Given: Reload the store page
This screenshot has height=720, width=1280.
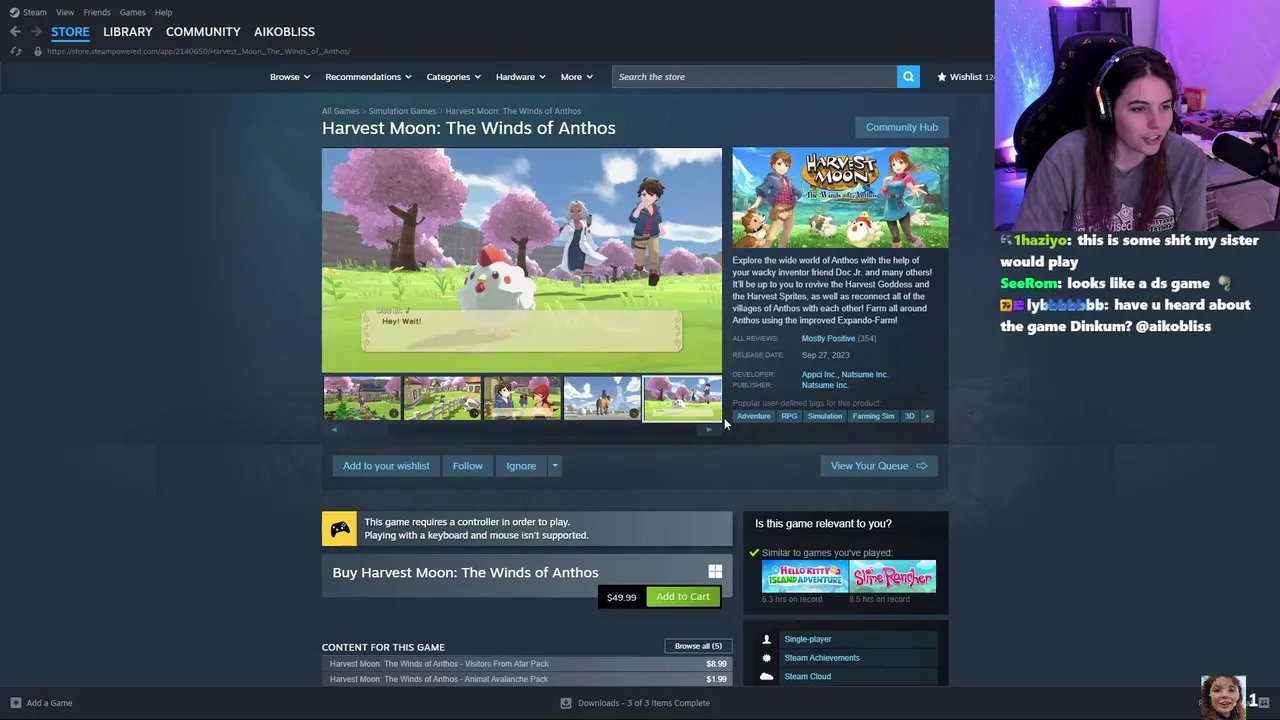Looking at the screenshot, I should (x=16, y=51).
